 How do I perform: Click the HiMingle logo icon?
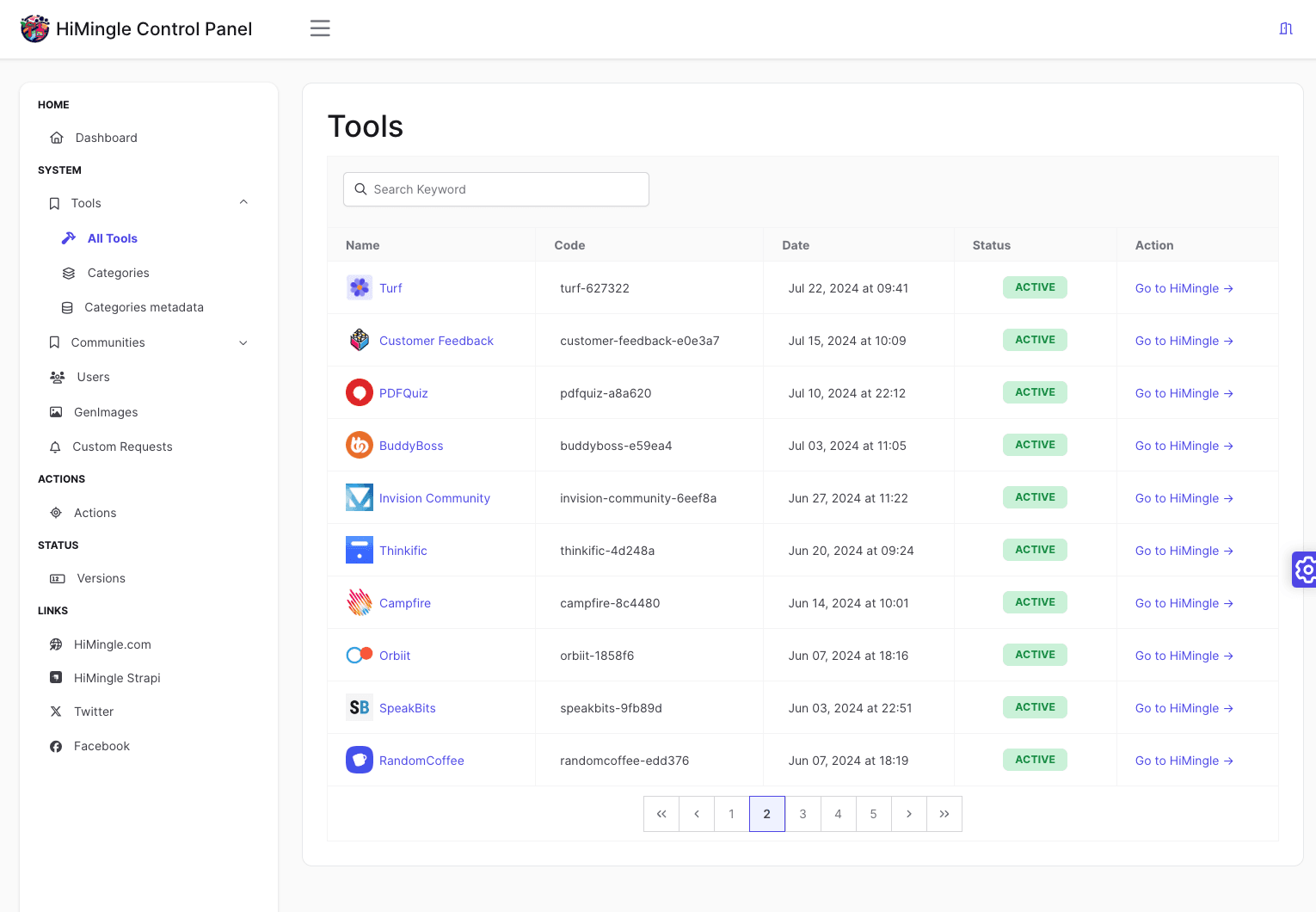34,28
